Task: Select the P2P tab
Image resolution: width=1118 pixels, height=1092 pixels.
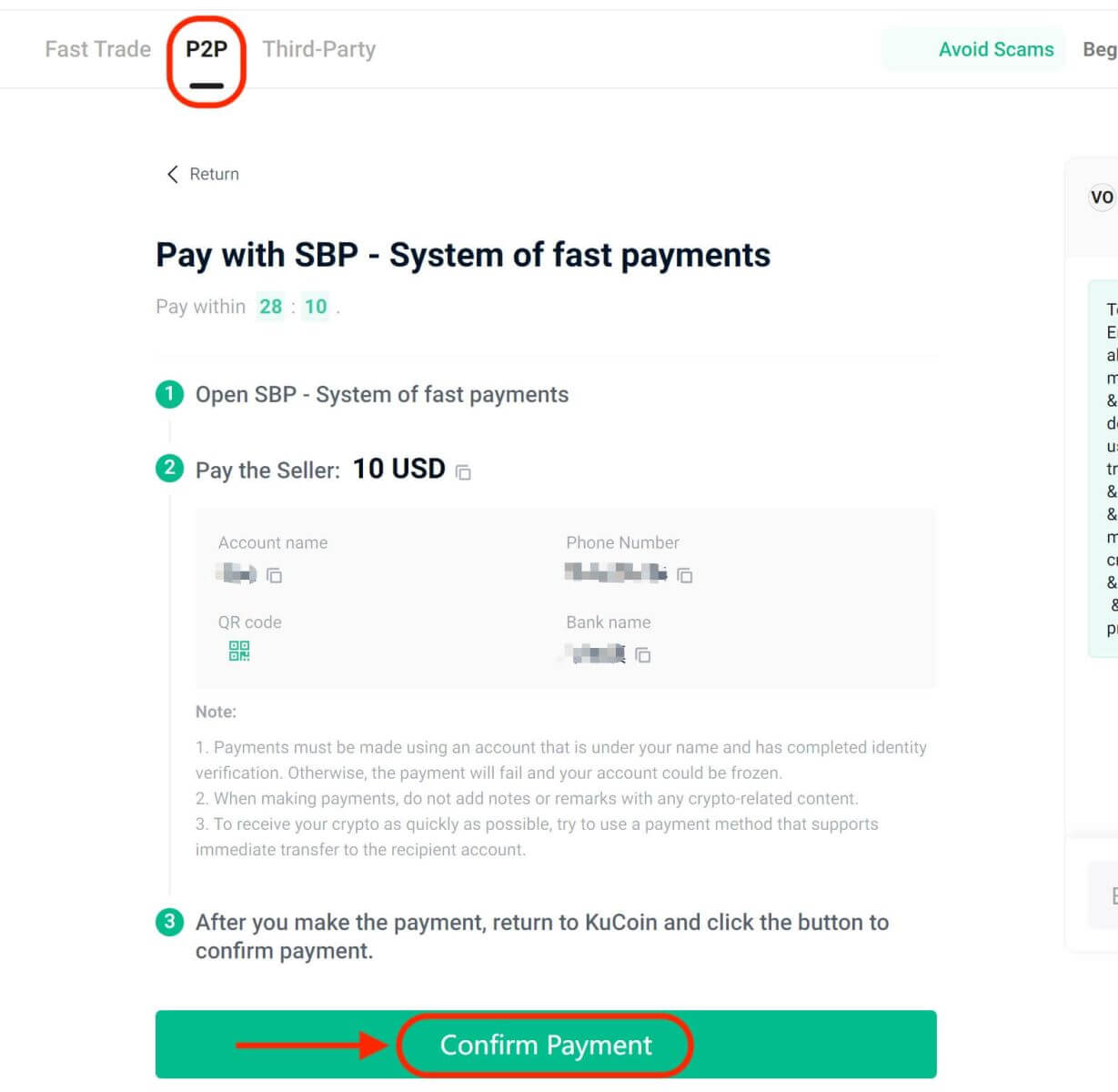Action: point(206,50)
